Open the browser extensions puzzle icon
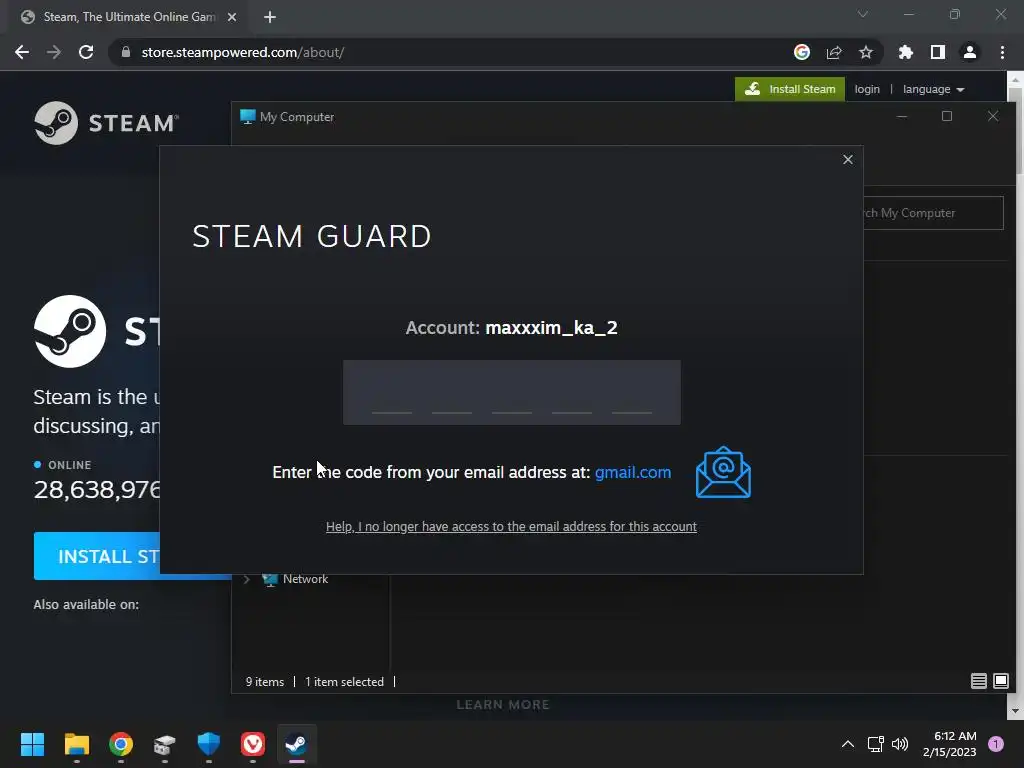This screenshot has width=1024, height=768. pos(906,52)
